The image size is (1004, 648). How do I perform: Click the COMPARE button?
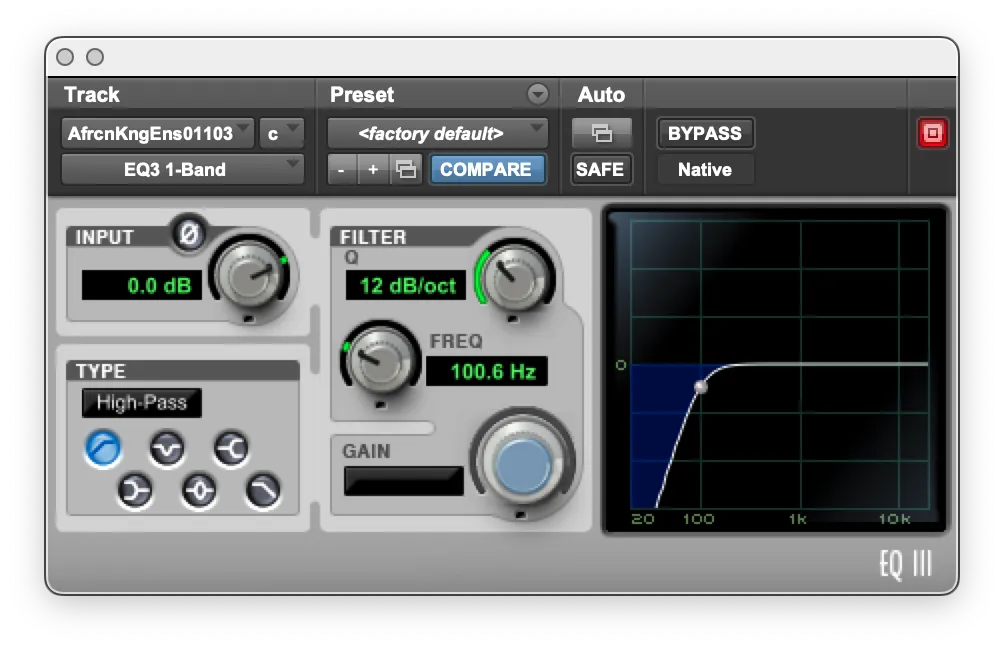[487, 169]
